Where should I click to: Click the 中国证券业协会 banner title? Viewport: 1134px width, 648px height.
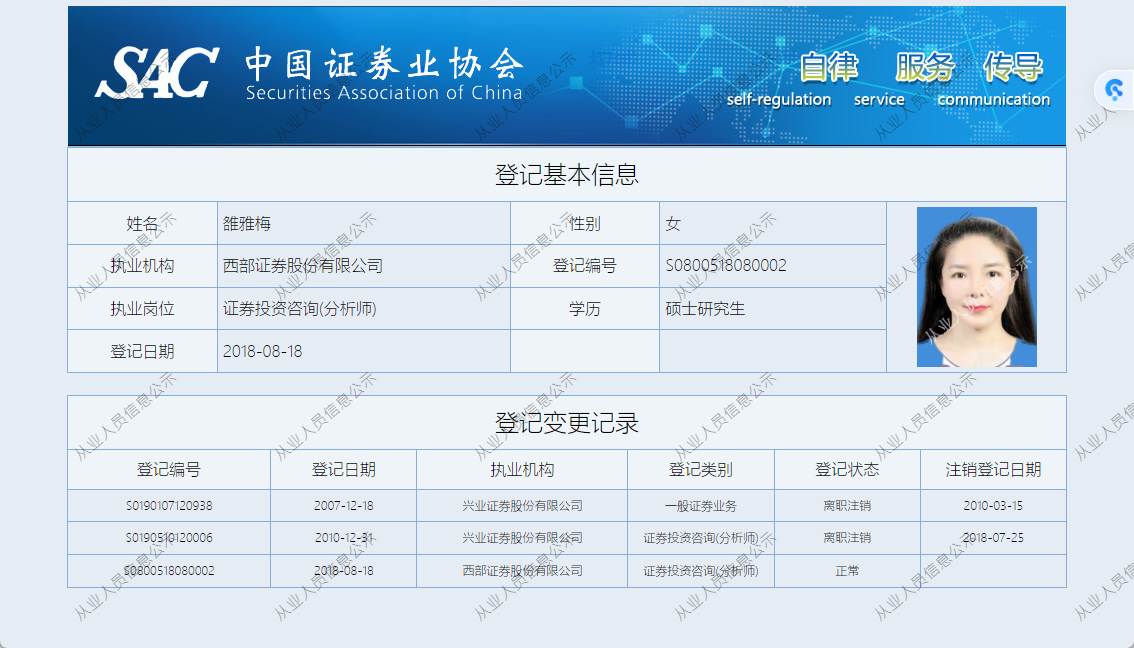click(x=384, y=64)
